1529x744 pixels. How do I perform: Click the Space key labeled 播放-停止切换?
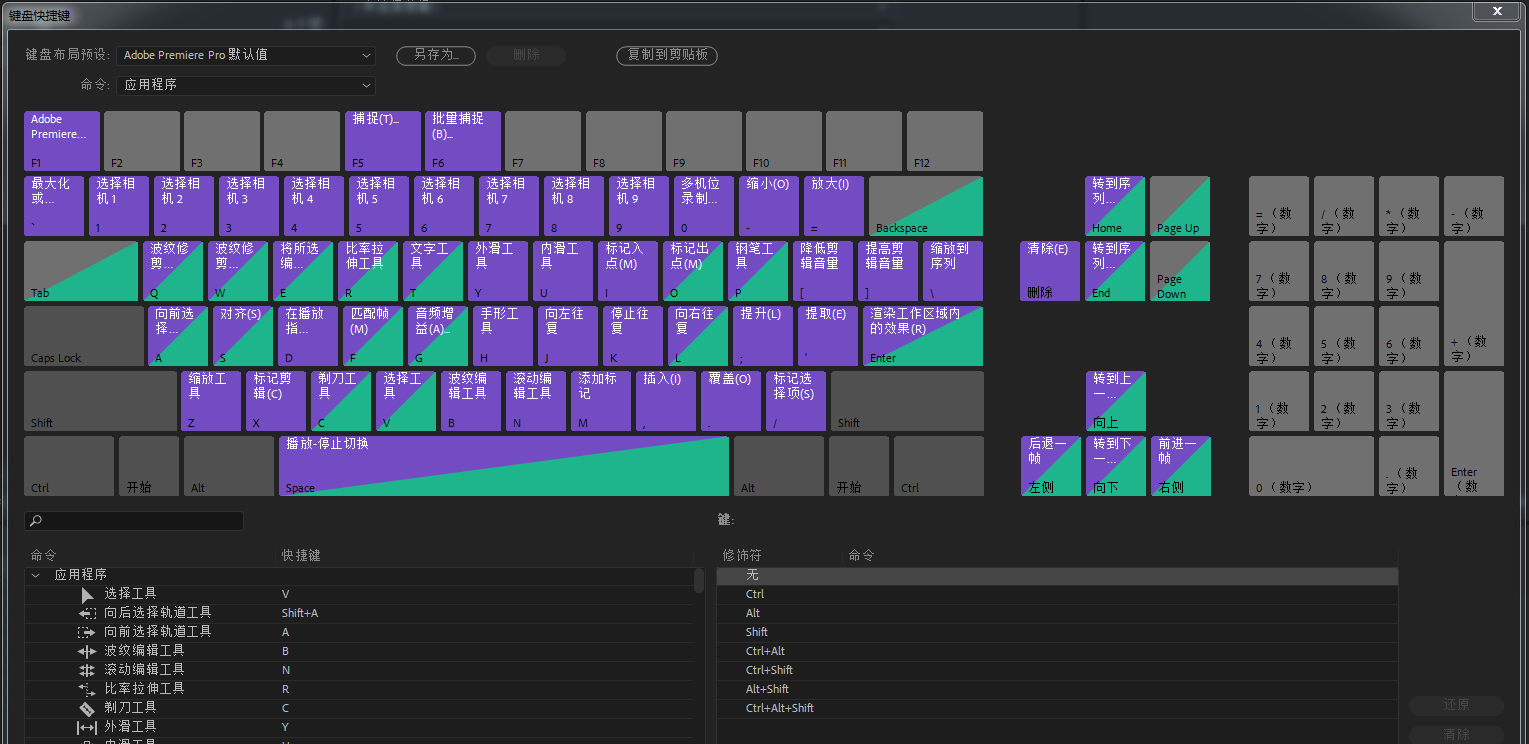(503, 466)
